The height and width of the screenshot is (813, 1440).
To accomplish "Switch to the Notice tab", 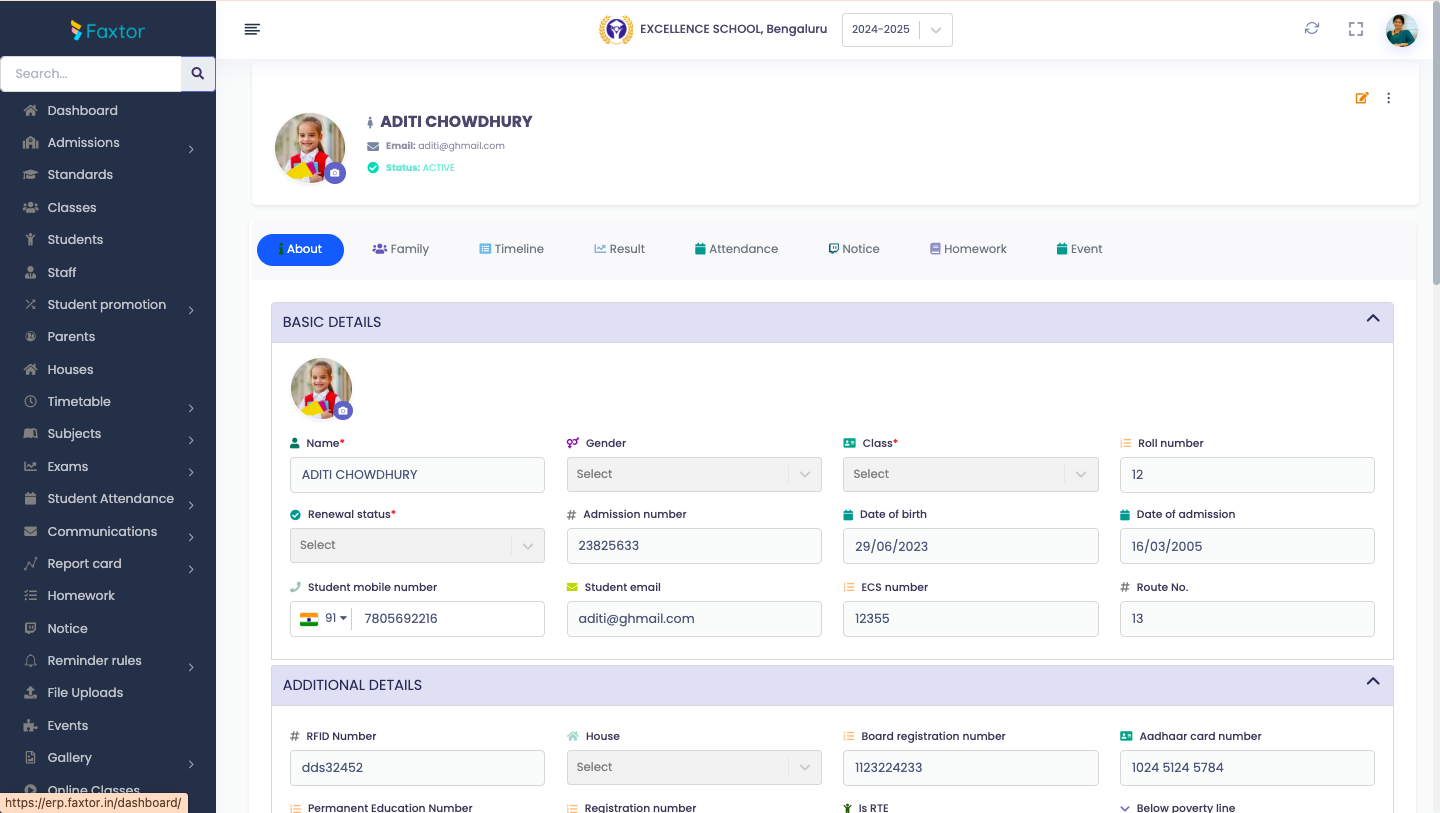I will point(854,249).
